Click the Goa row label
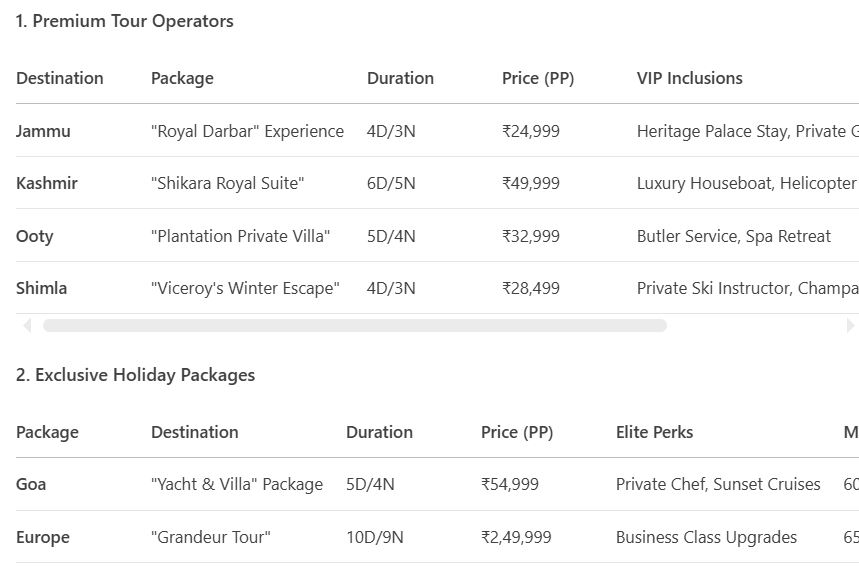Image resolution: width=859 pixels, height=567 pixels. [x=31, y=484]
